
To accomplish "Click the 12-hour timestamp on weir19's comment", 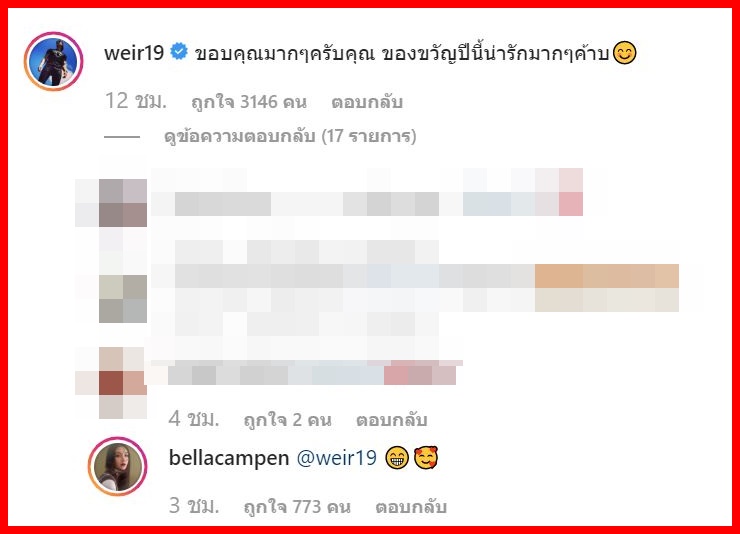I will pyautogui.click(x=135, y=101).
